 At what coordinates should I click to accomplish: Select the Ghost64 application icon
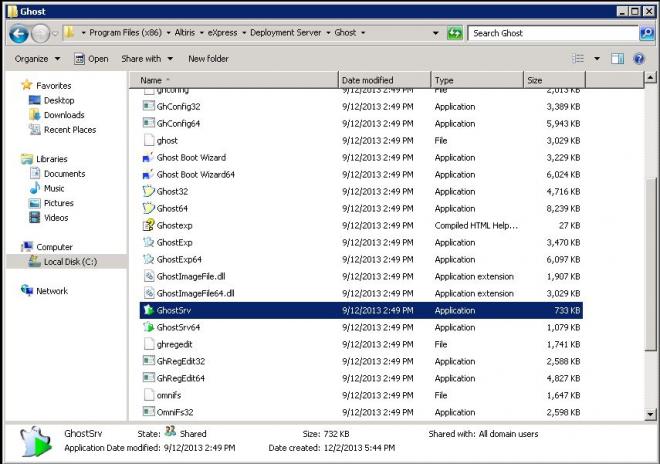(x=148, y=208)
